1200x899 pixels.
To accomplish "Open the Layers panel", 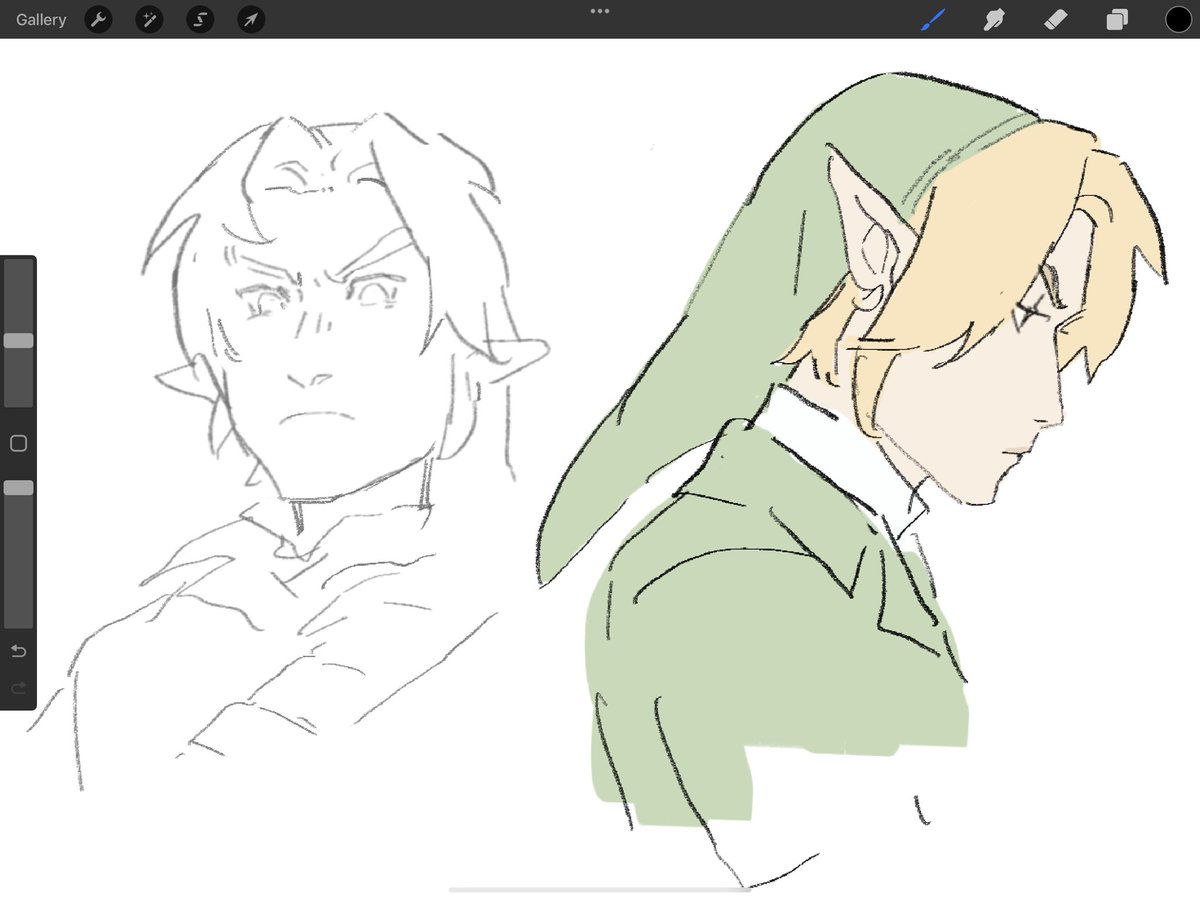I will coord(1117,19).
